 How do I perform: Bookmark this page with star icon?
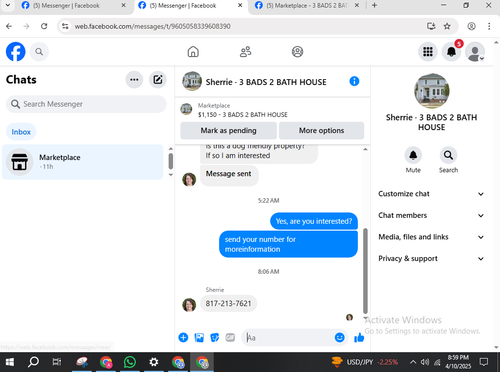click(x=447, y=26)
